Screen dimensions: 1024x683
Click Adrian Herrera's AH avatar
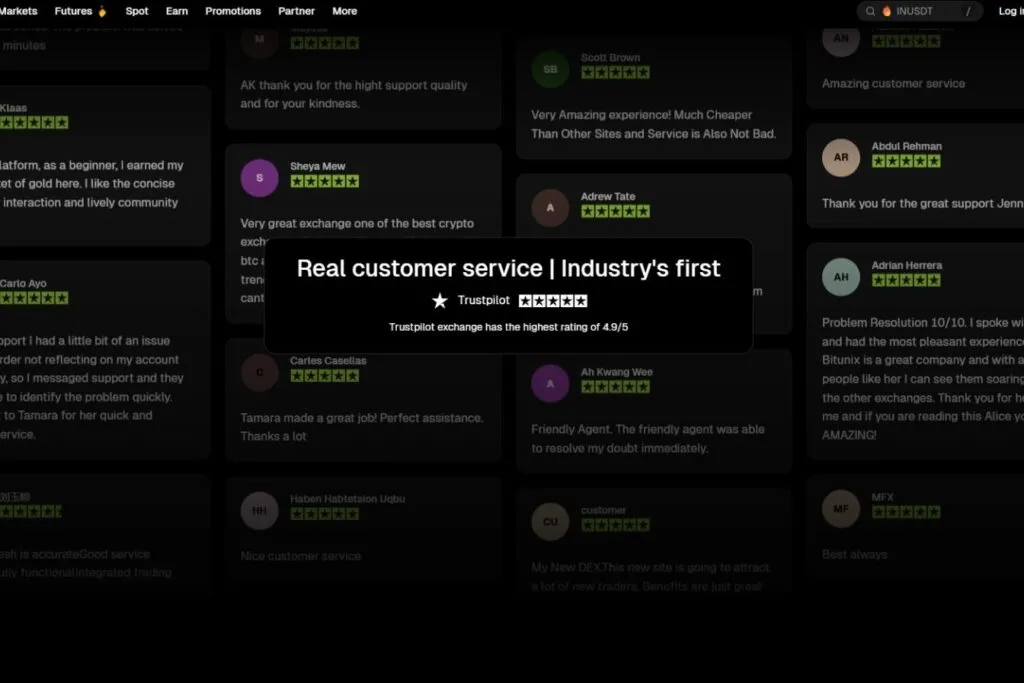click(x=841, y=277)
